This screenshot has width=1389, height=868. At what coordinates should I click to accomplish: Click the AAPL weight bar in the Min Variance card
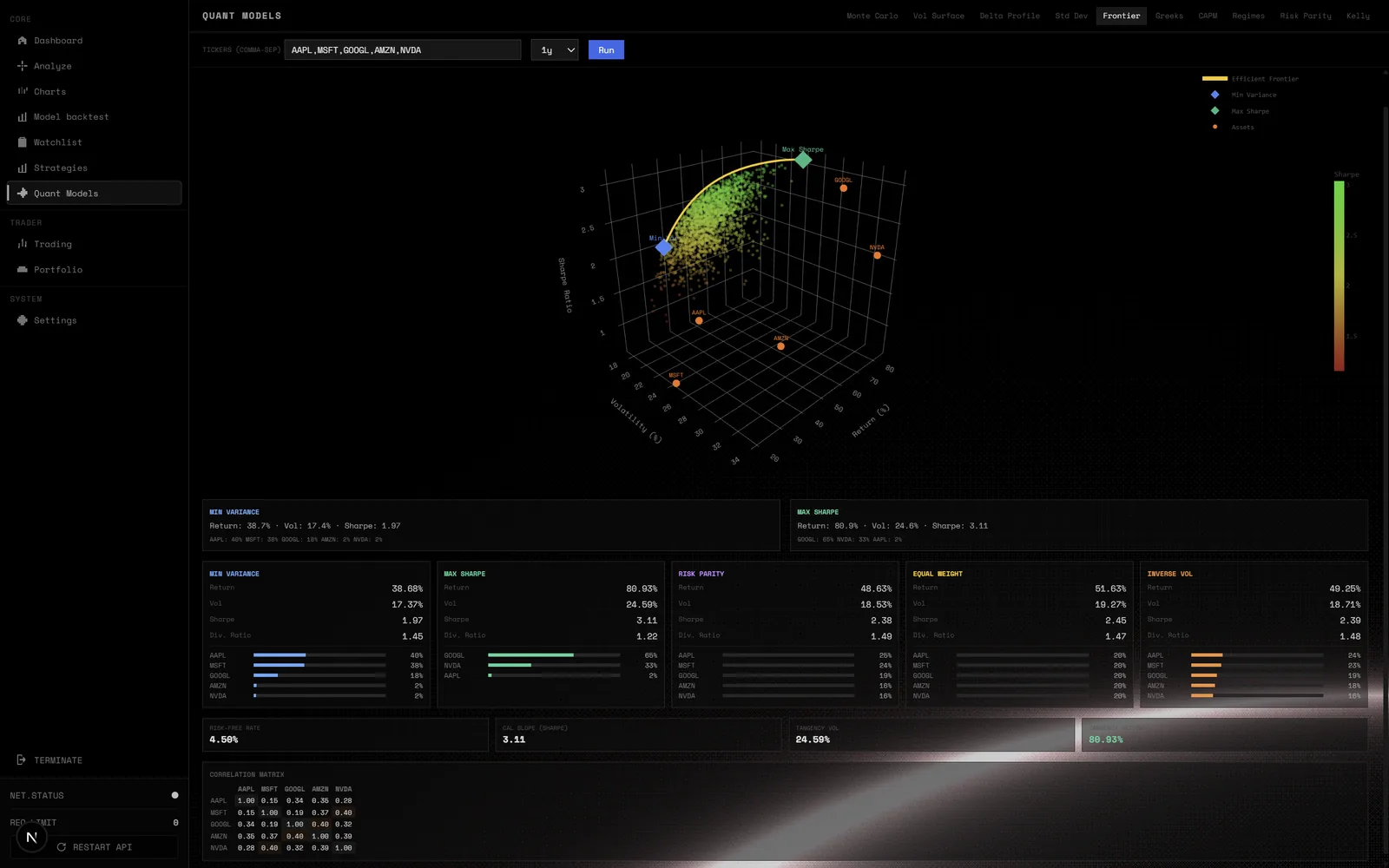319,655
